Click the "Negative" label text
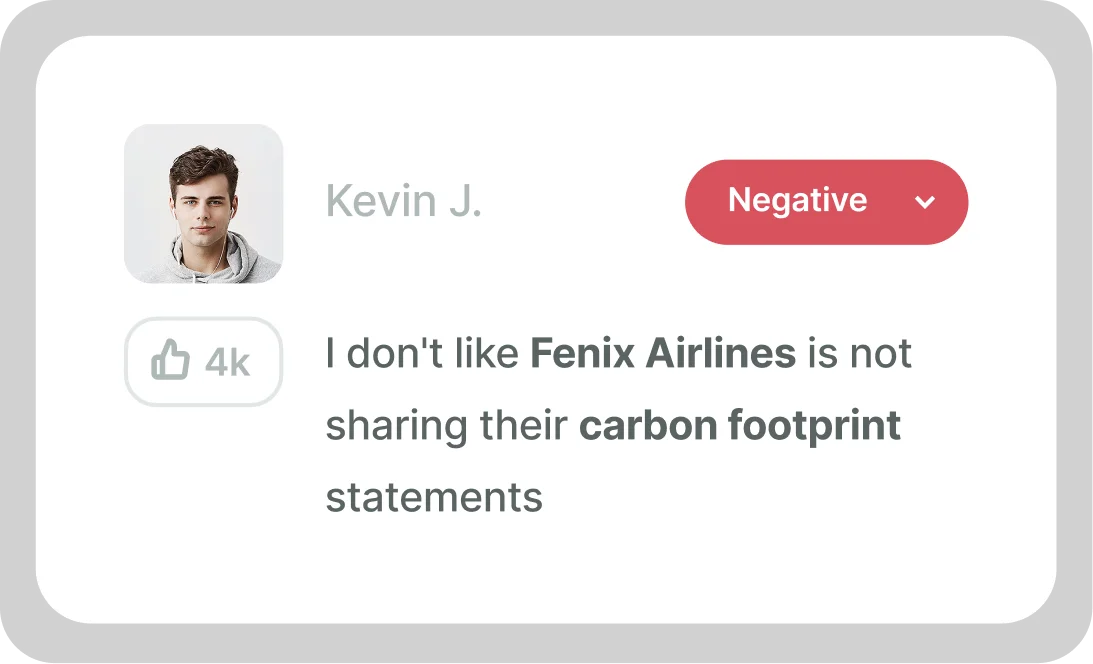1093x664 pixels. (797, 201)
